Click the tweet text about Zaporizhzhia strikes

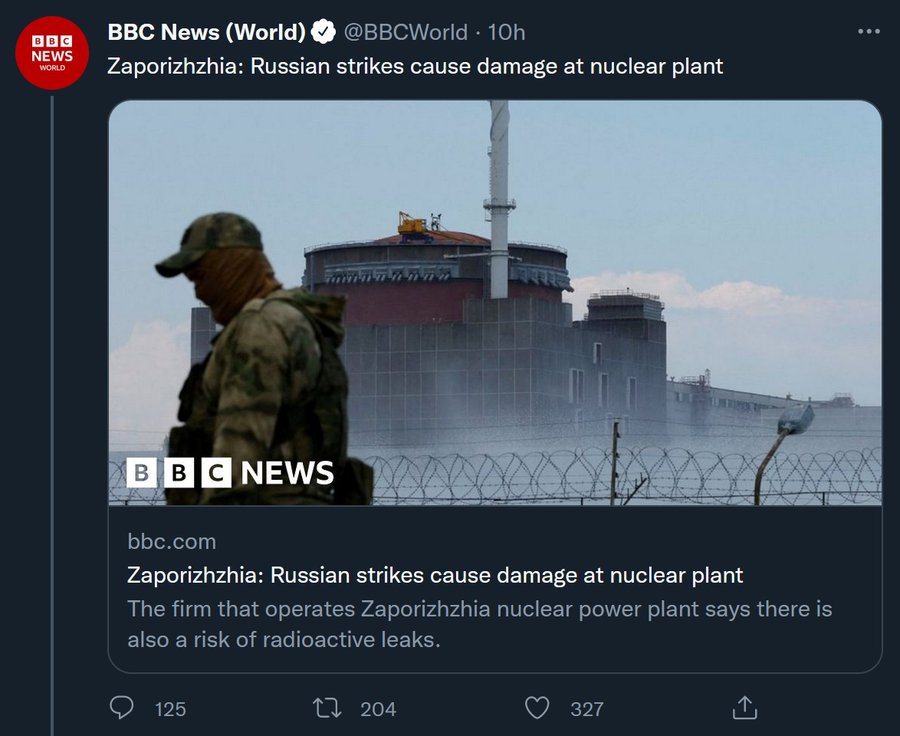[415, 67]
